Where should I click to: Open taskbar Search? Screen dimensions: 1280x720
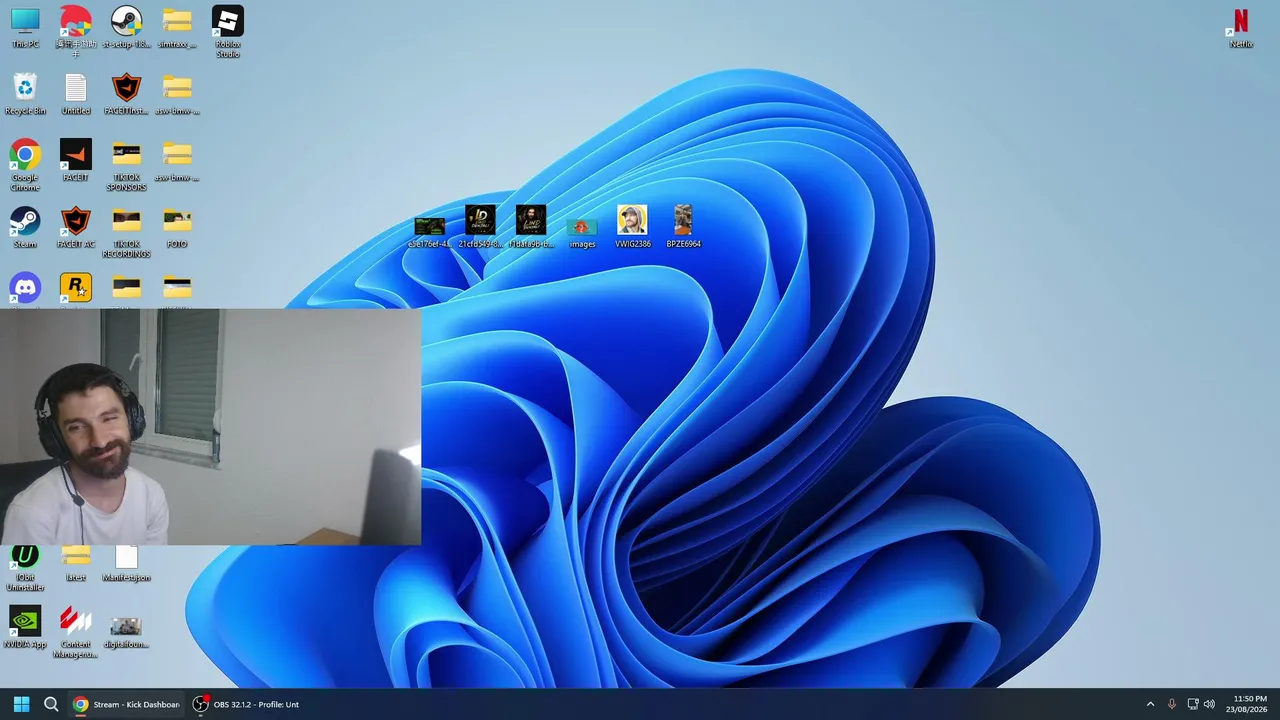coord(51,704)
